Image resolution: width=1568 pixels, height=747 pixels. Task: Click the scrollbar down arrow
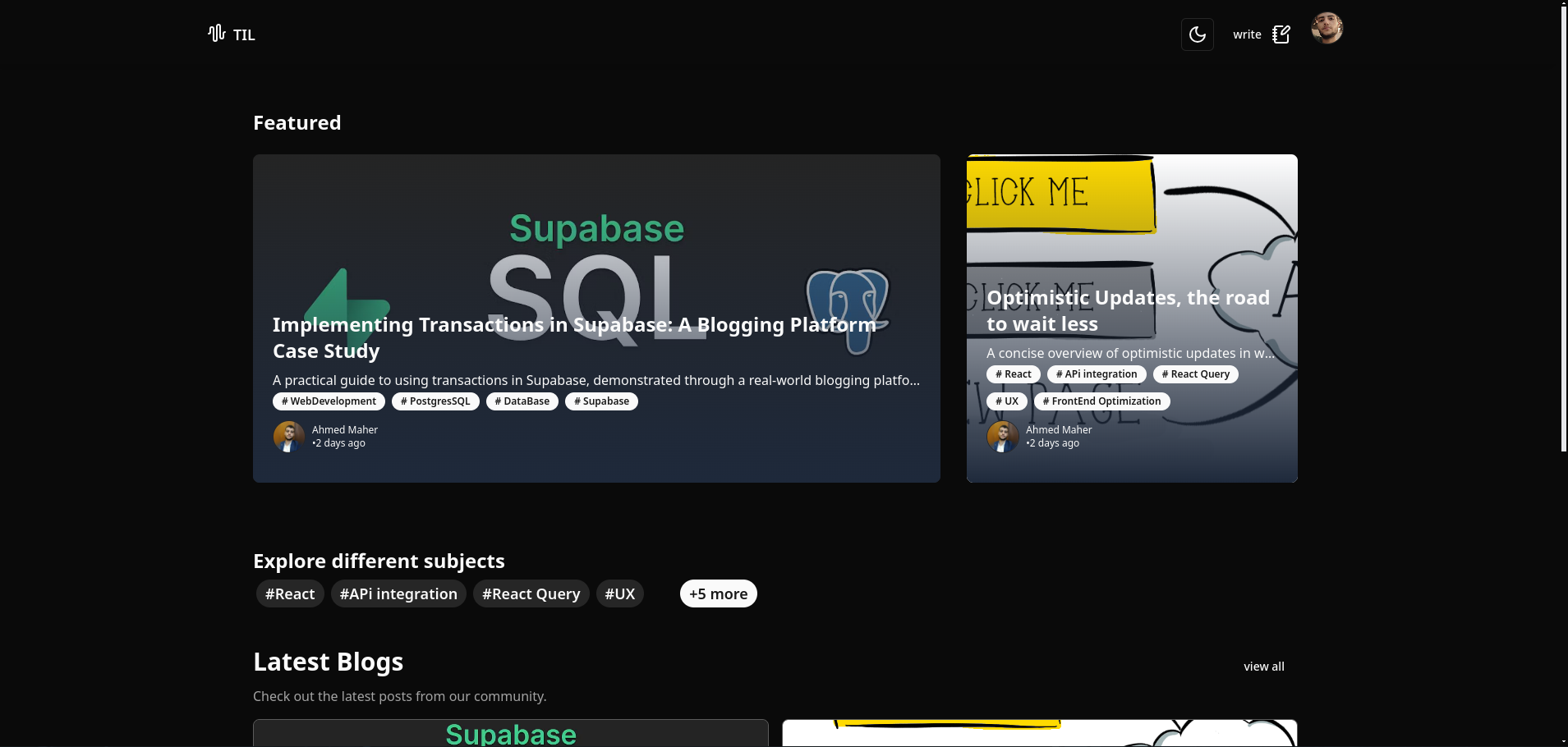point(1564,741)
